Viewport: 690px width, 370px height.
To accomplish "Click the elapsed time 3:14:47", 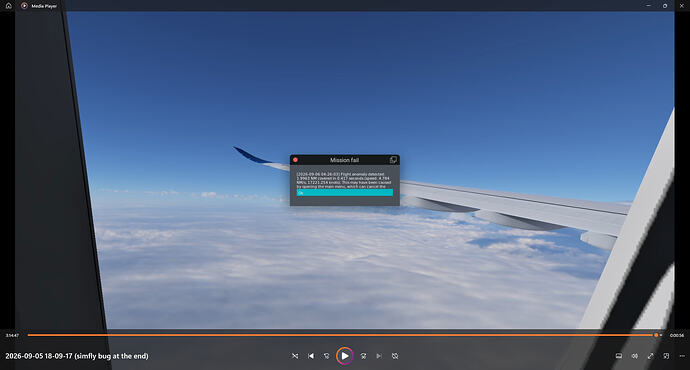I will click(12, 335).
